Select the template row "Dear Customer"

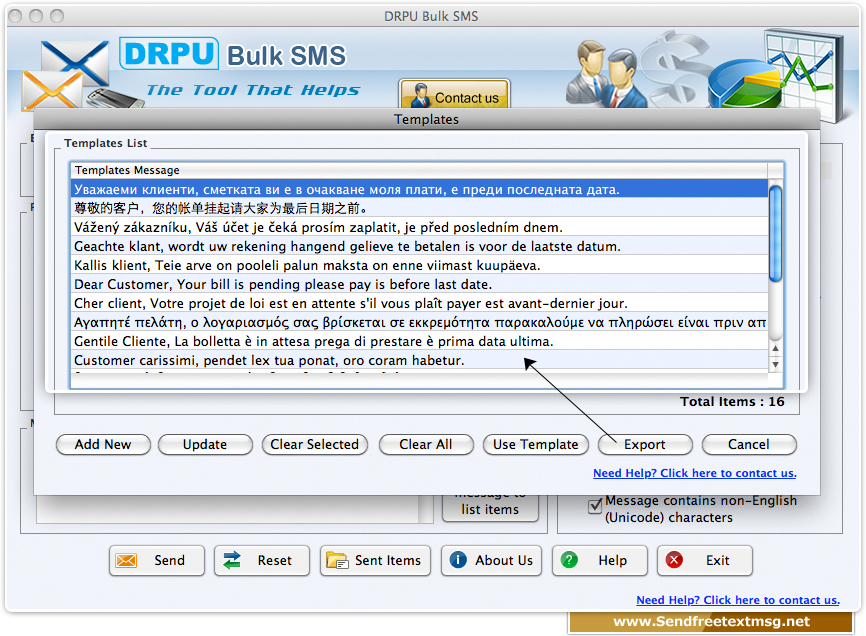point(419,284)
